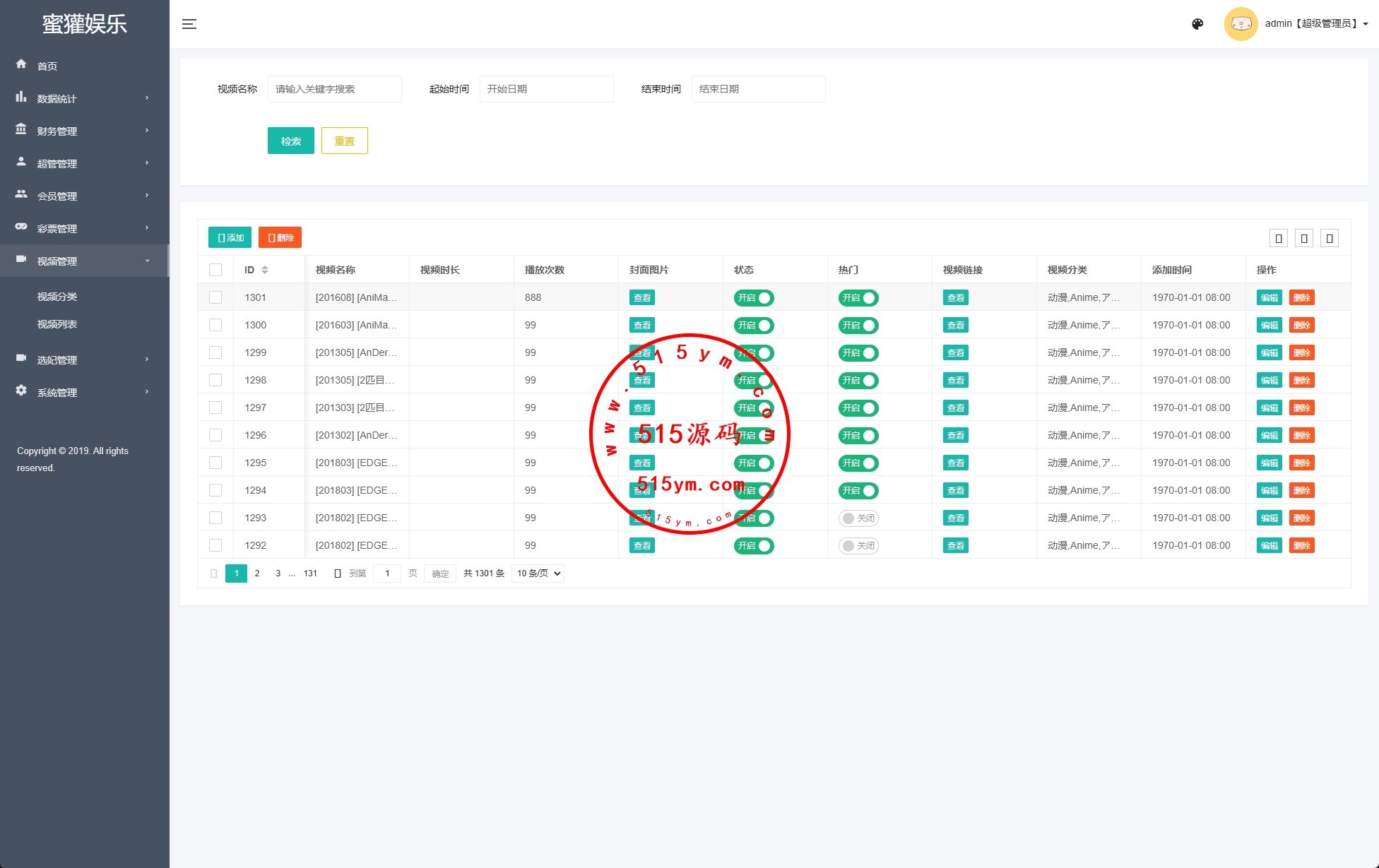Click the home icon for 首页
1379x868 pixels.
21,64
